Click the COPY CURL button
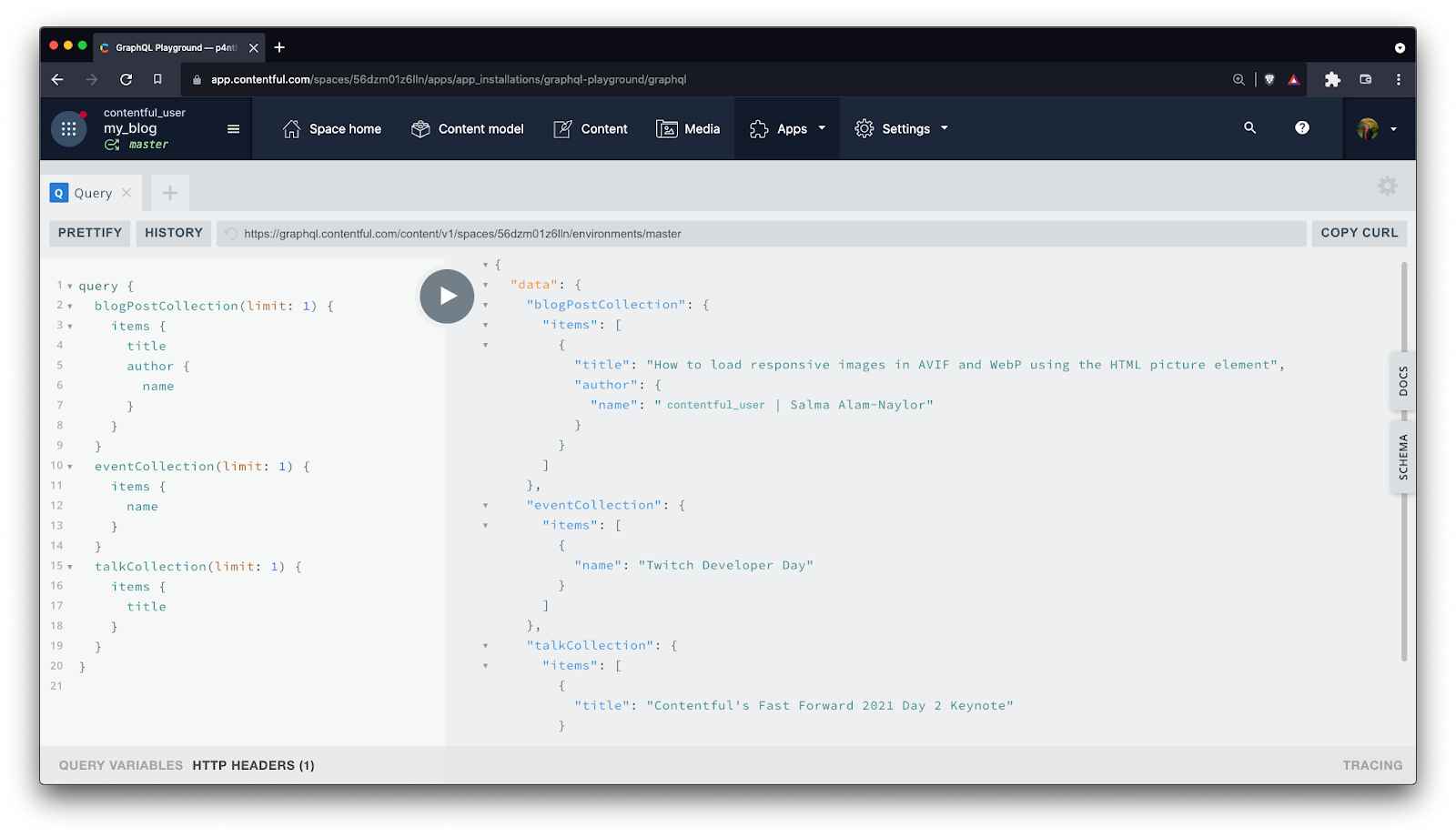 pyautogui.click(x=1359, y=233)
